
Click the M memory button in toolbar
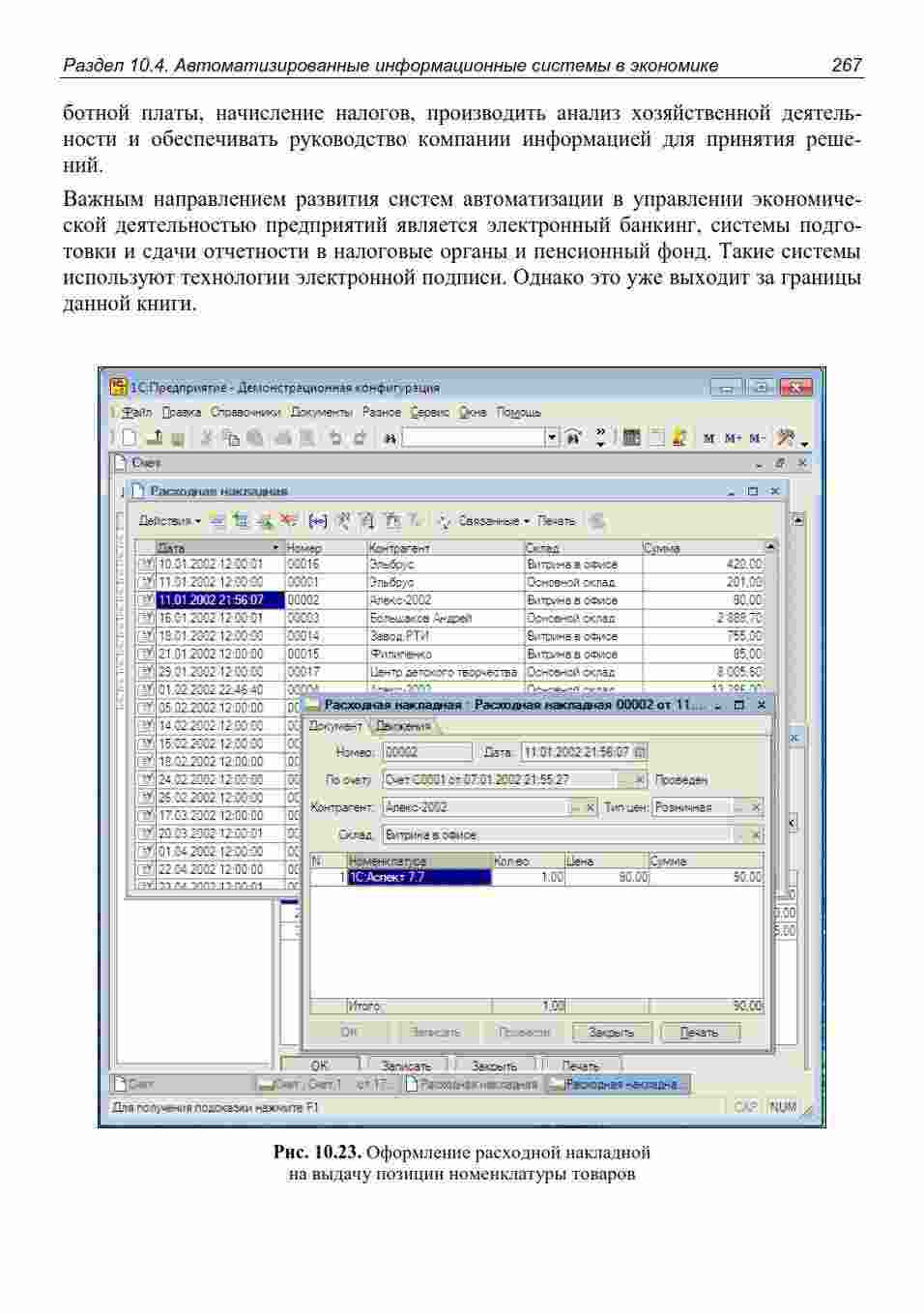coord(708,439)
